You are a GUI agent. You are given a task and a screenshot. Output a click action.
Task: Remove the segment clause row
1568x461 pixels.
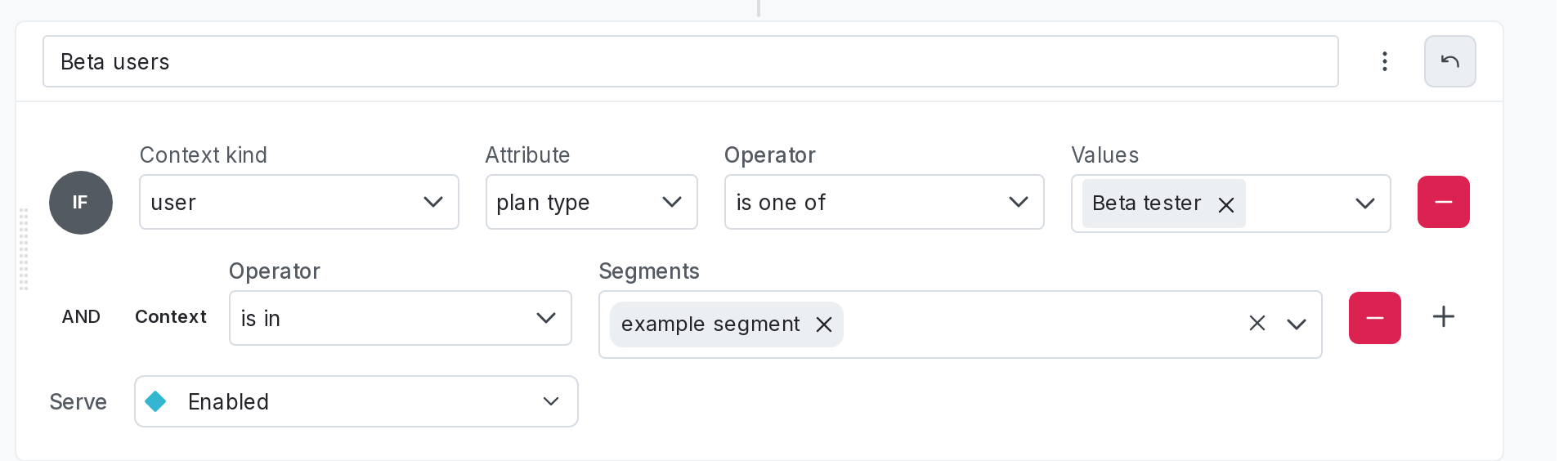[x=1374, y=318]
